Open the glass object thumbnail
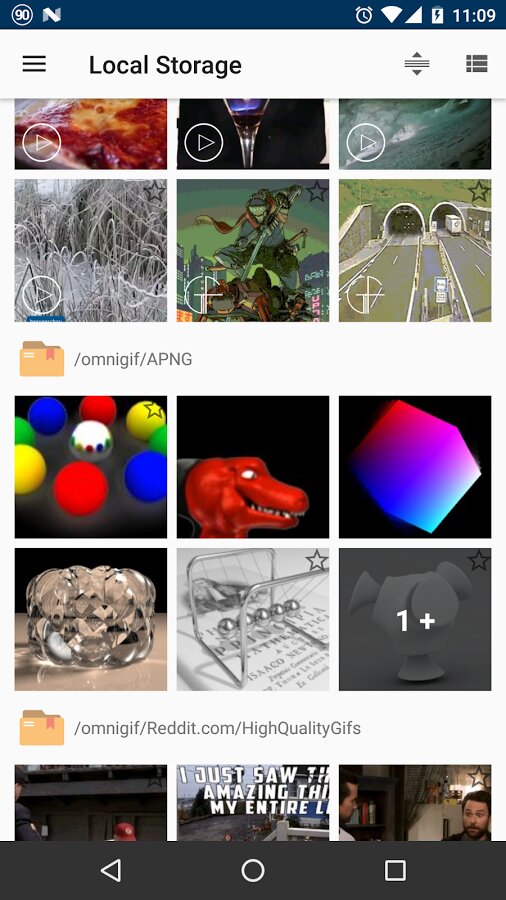Screen dimensions: 506x900 tap(91, 619)
